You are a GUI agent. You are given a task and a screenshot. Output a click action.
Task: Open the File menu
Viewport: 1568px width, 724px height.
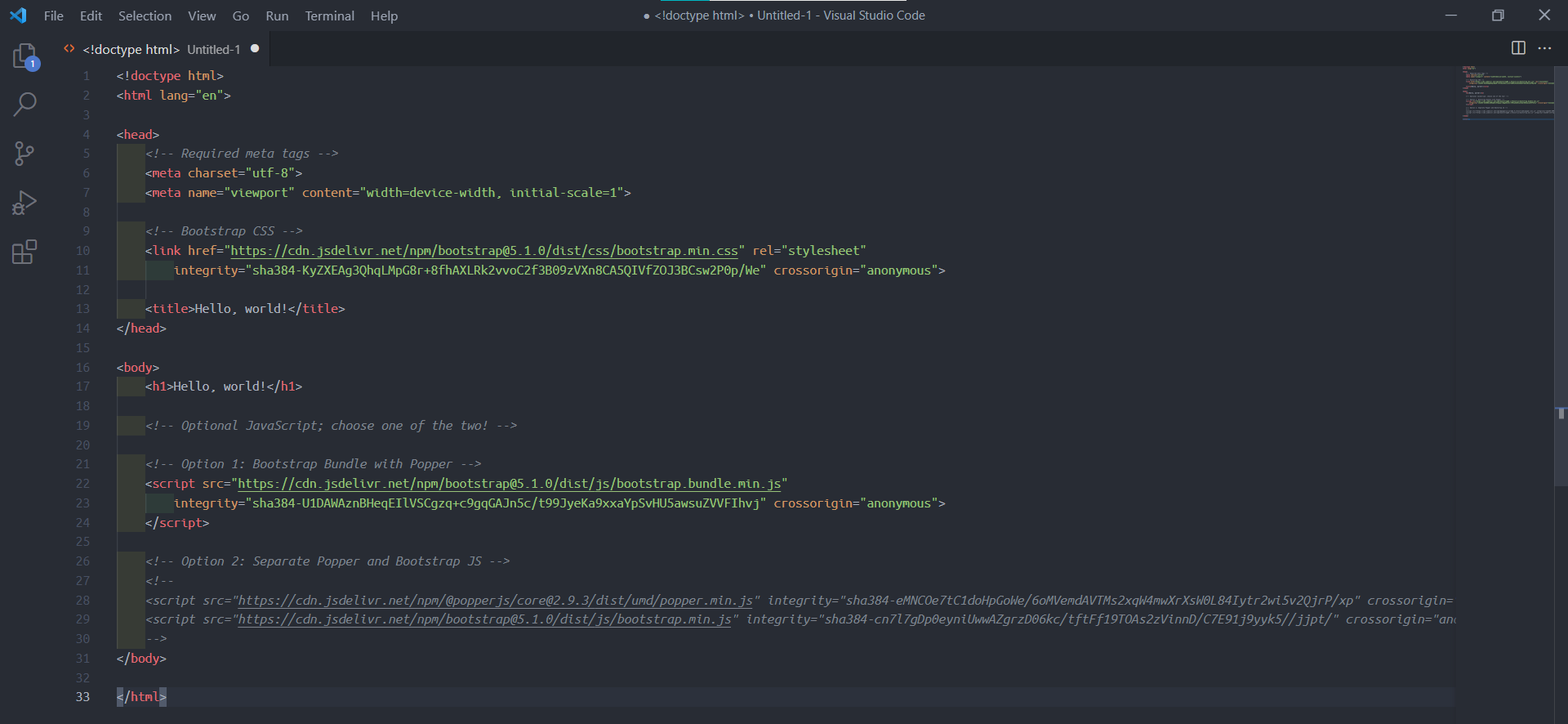tap(54, 16)
